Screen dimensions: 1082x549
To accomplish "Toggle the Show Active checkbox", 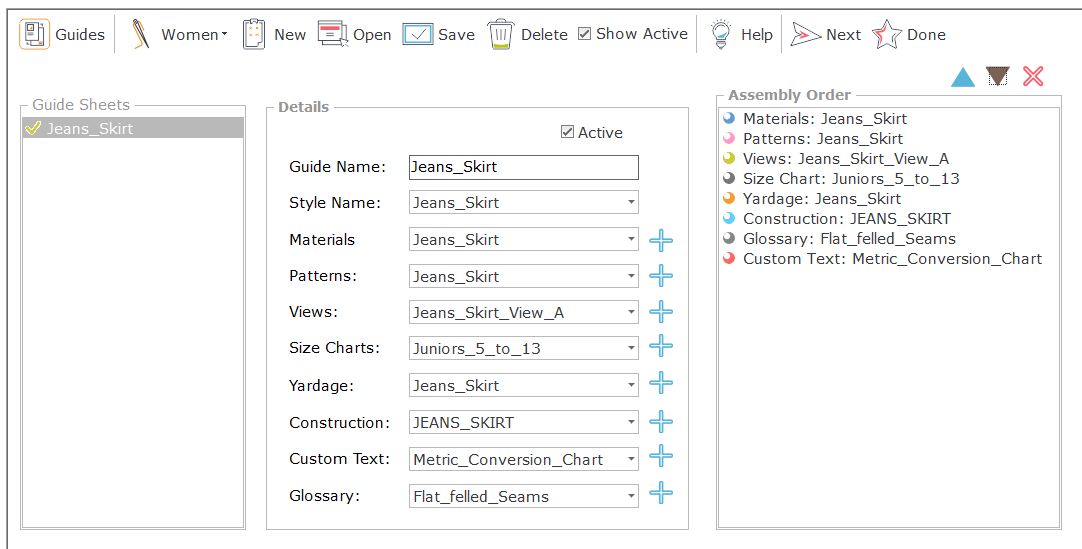I will [585, 34].
